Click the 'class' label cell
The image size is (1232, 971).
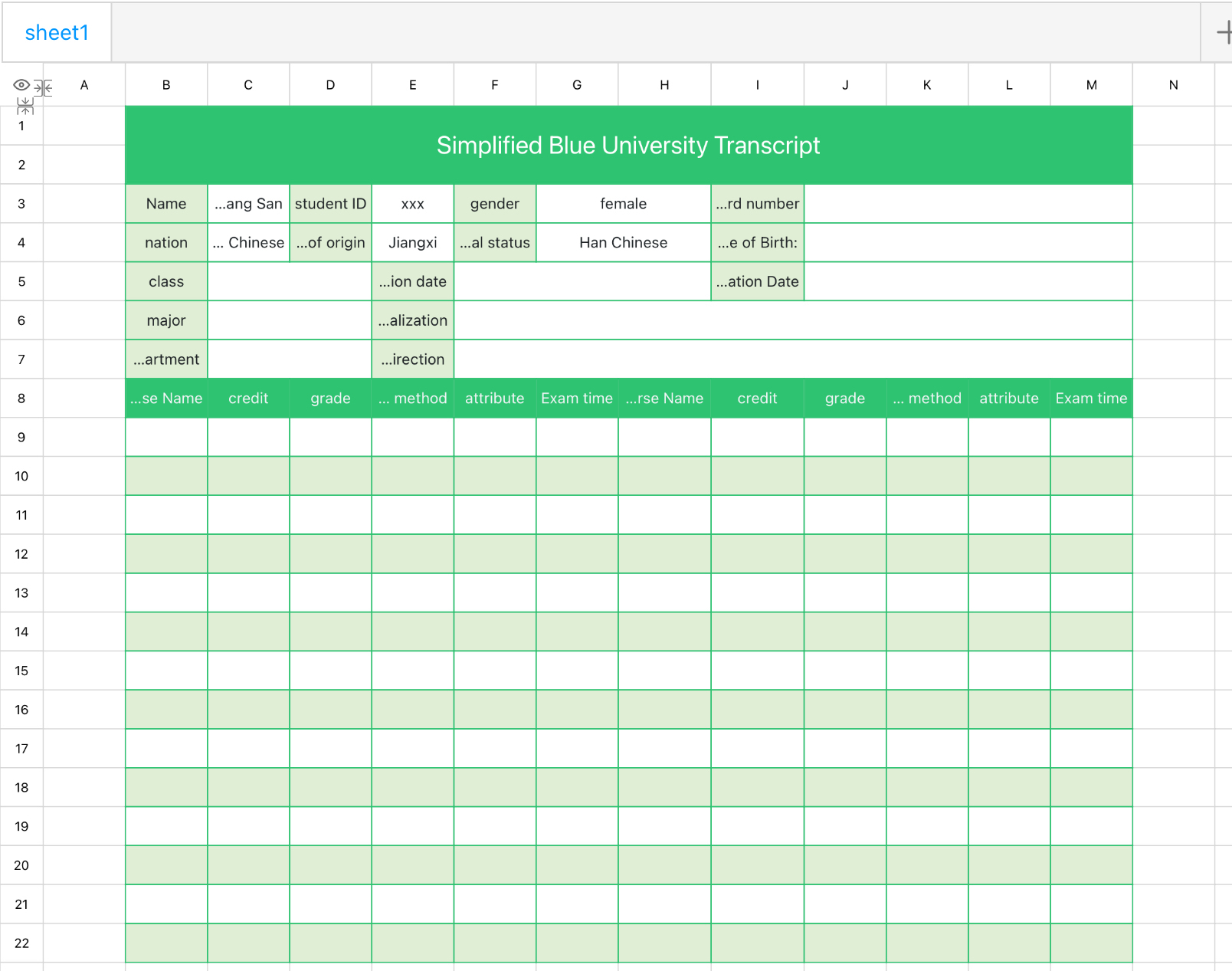coord(166,282)
